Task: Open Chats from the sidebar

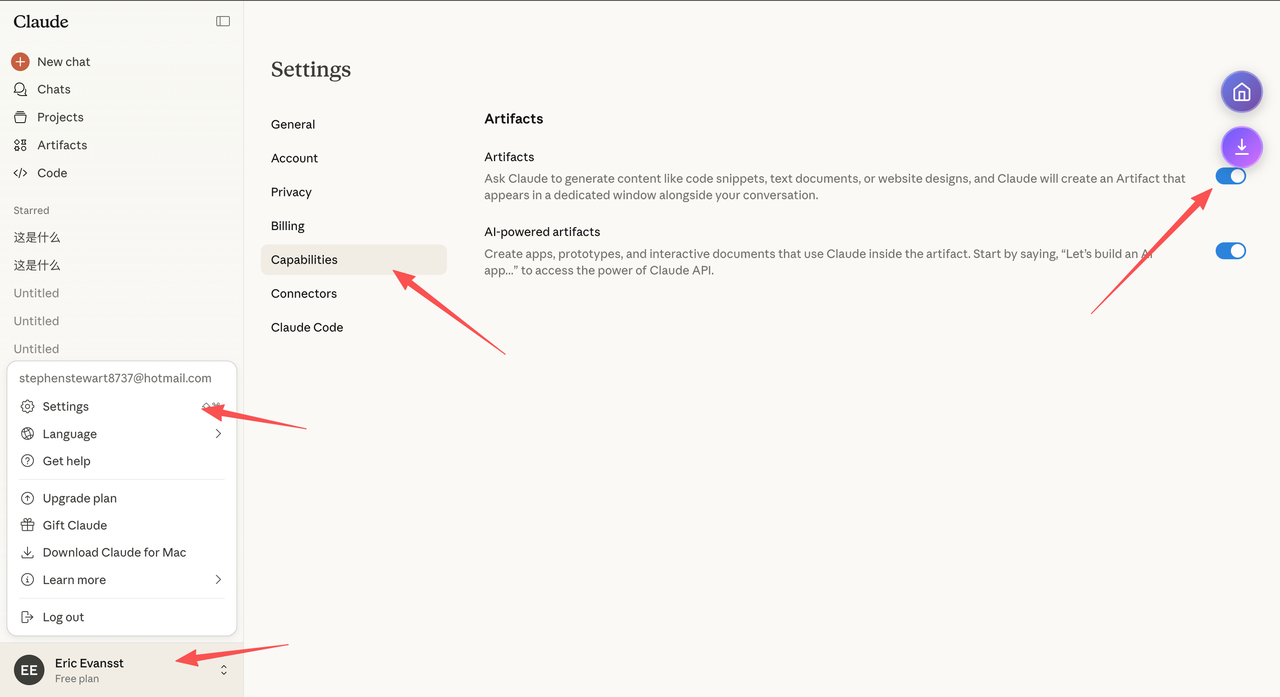Action: (53, 89)
